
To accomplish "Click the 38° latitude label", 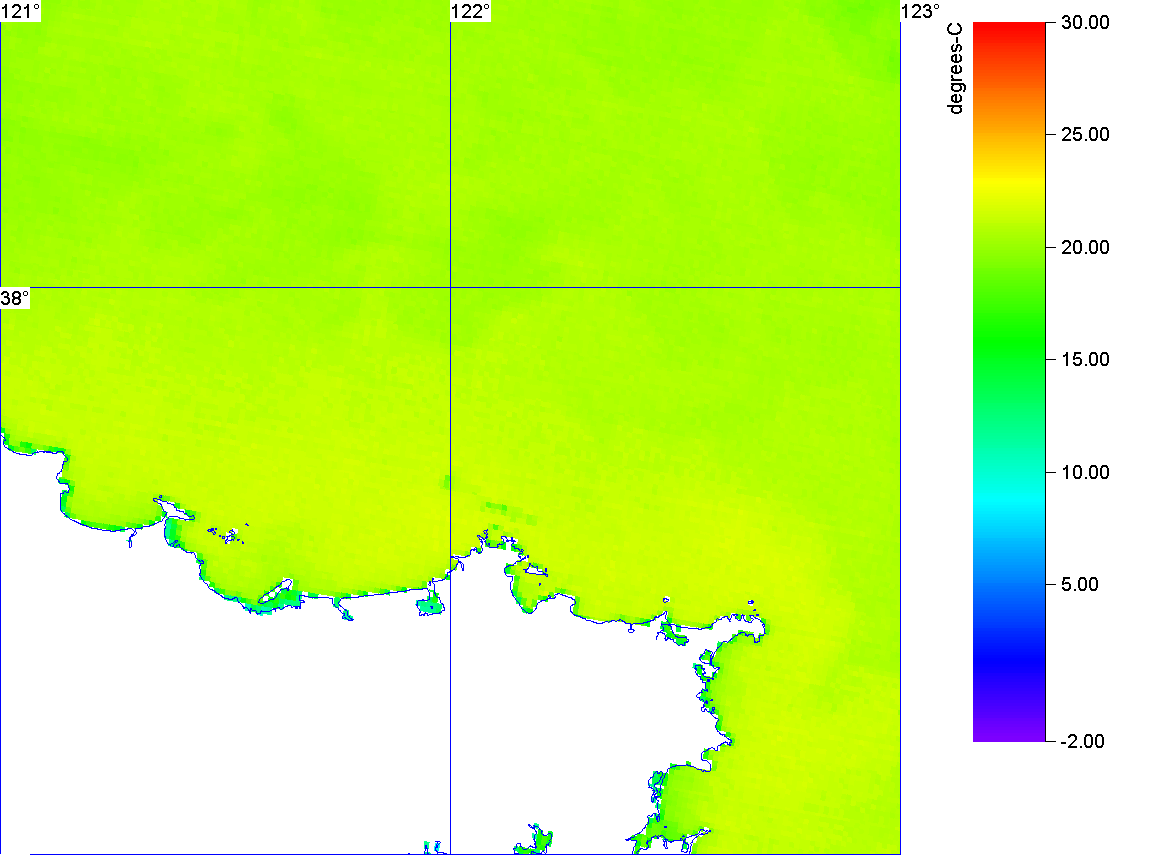I will coord(15,298).
